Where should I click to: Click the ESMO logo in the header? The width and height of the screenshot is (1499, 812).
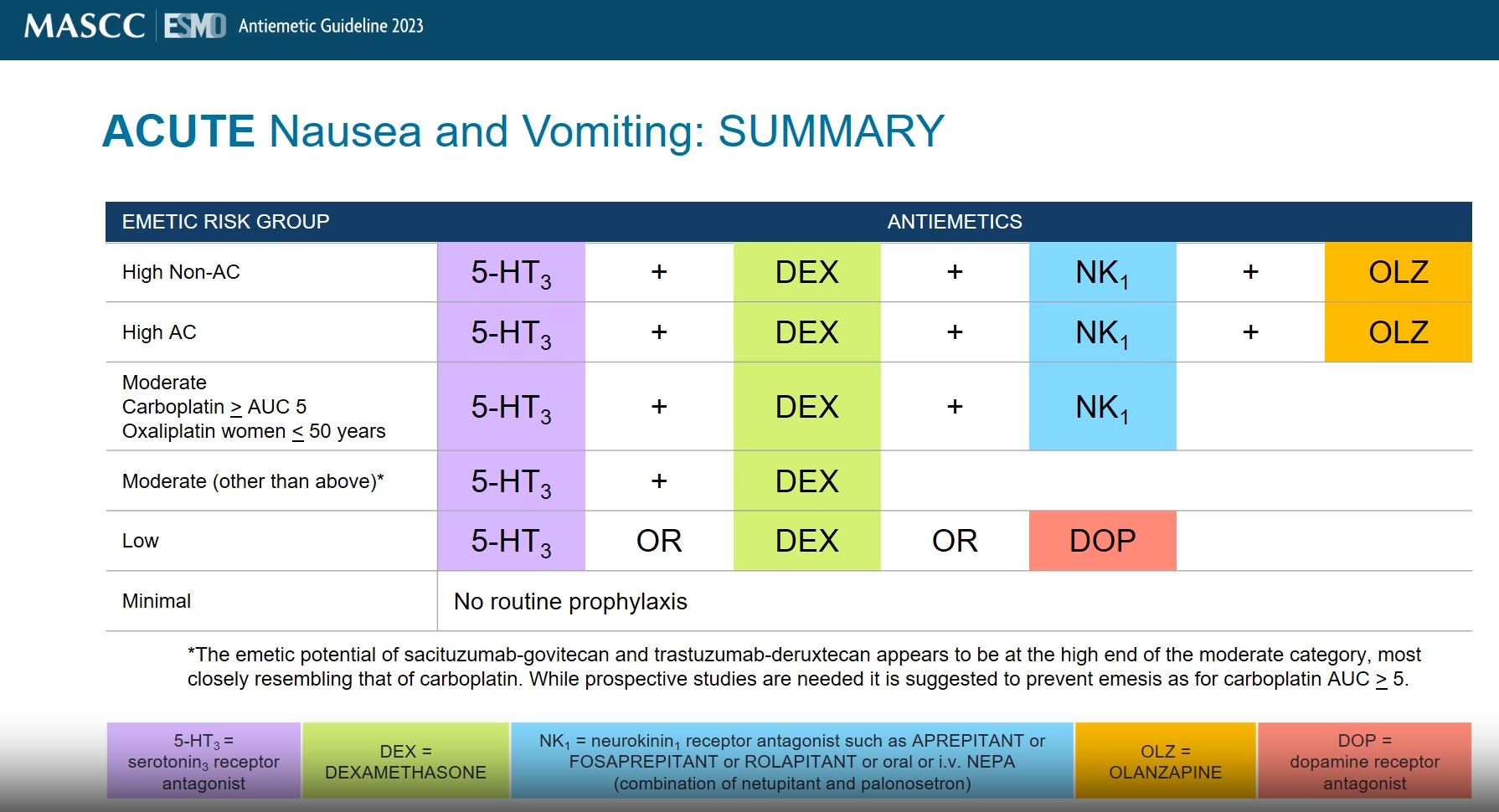[194, 26]
